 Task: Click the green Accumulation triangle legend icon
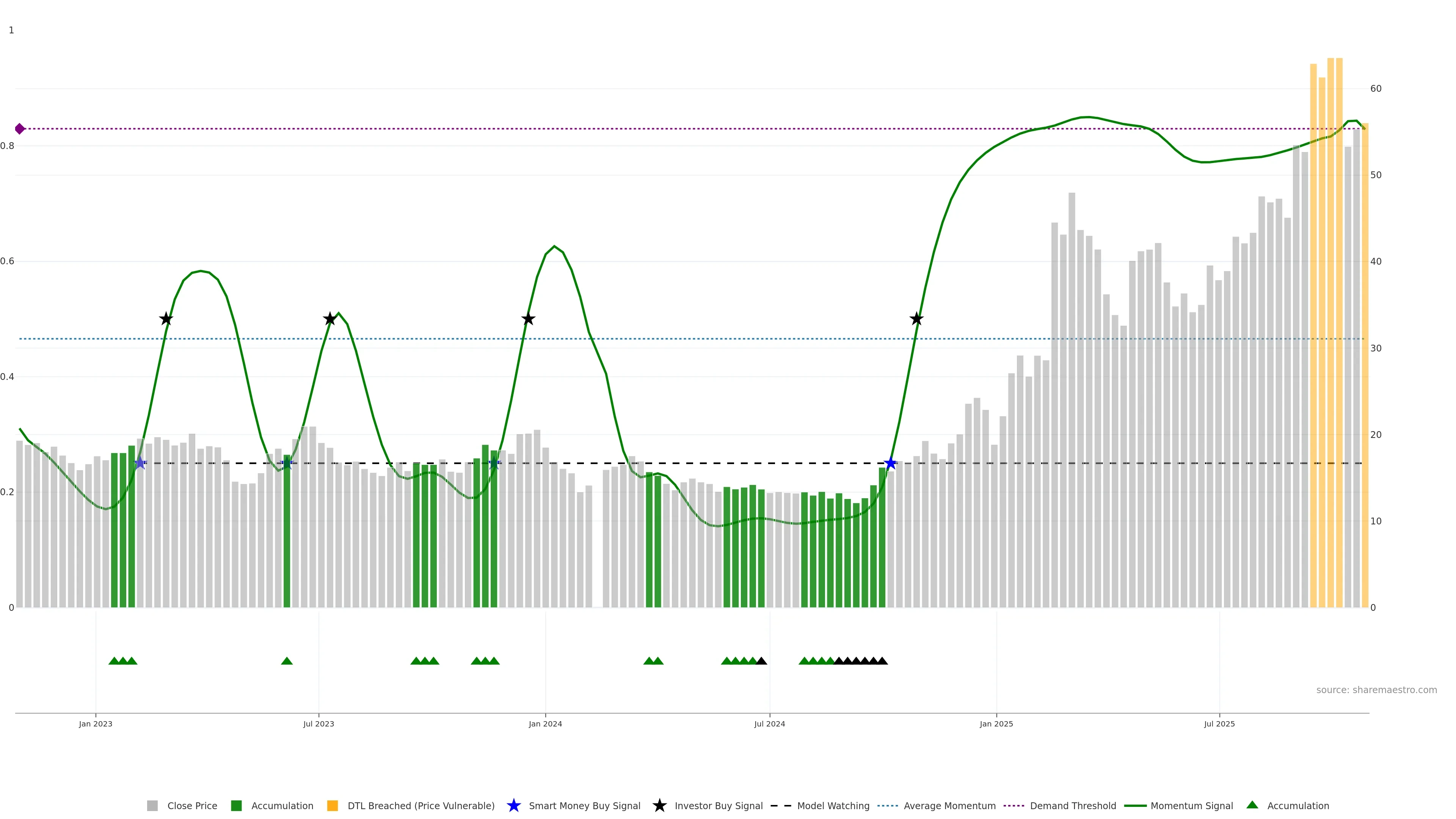coord(1252,805)
